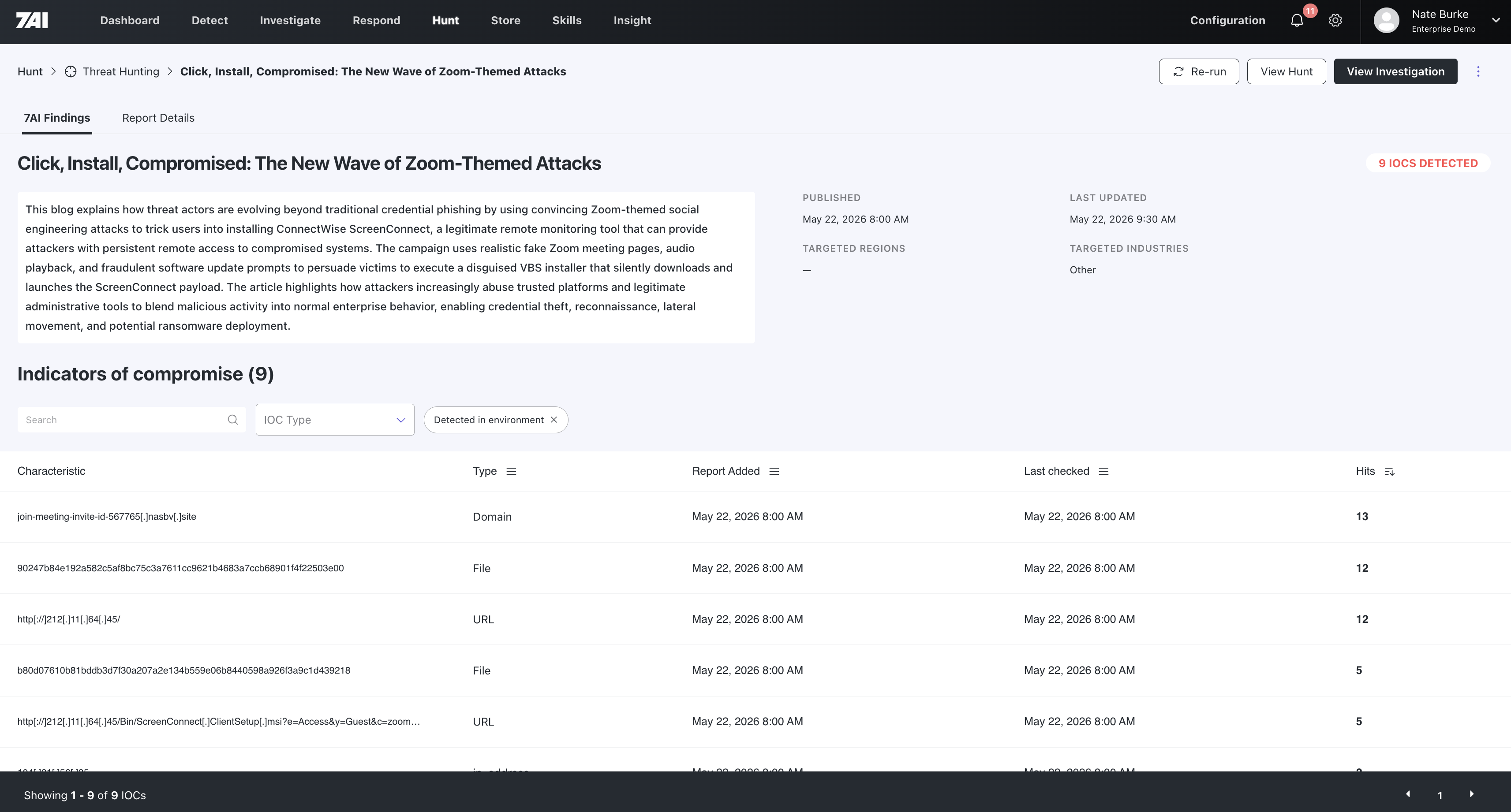Screen dimensions: 1511x812
Task: Open the notifications bell
Action: (1297, 21)
